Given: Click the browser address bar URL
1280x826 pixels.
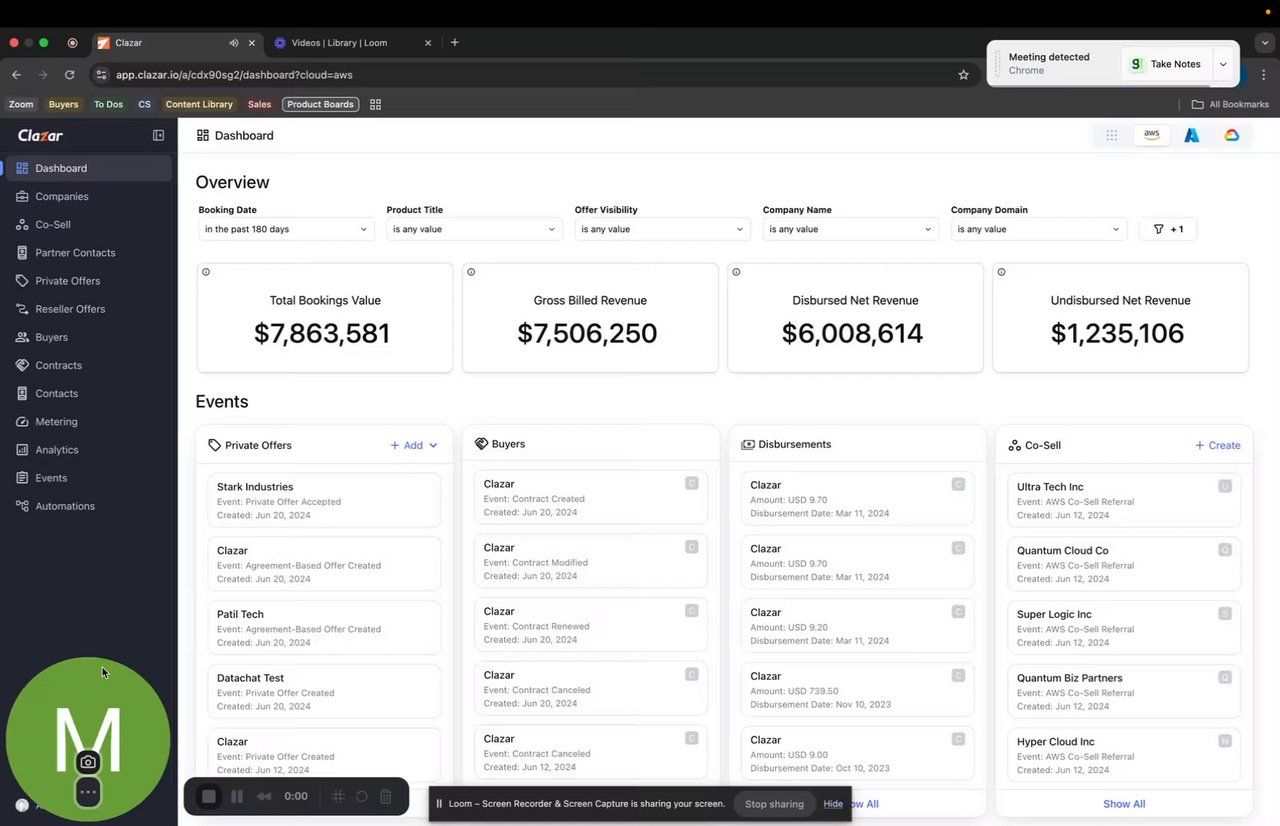Looking at the screenshot, I should (x=234, y=74).
